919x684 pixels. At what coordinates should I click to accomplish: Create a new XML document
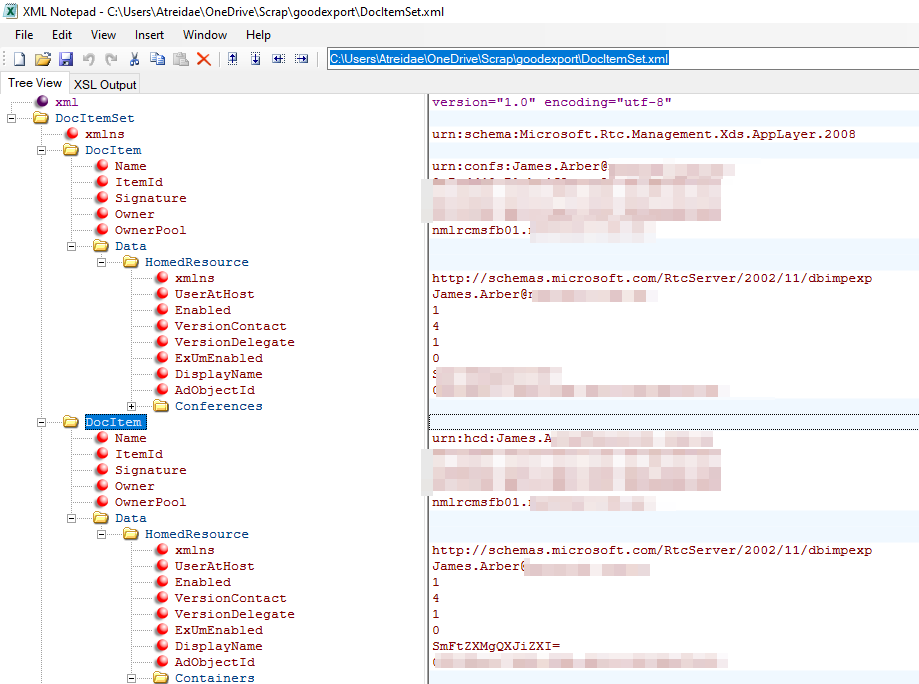pos(19,59)
